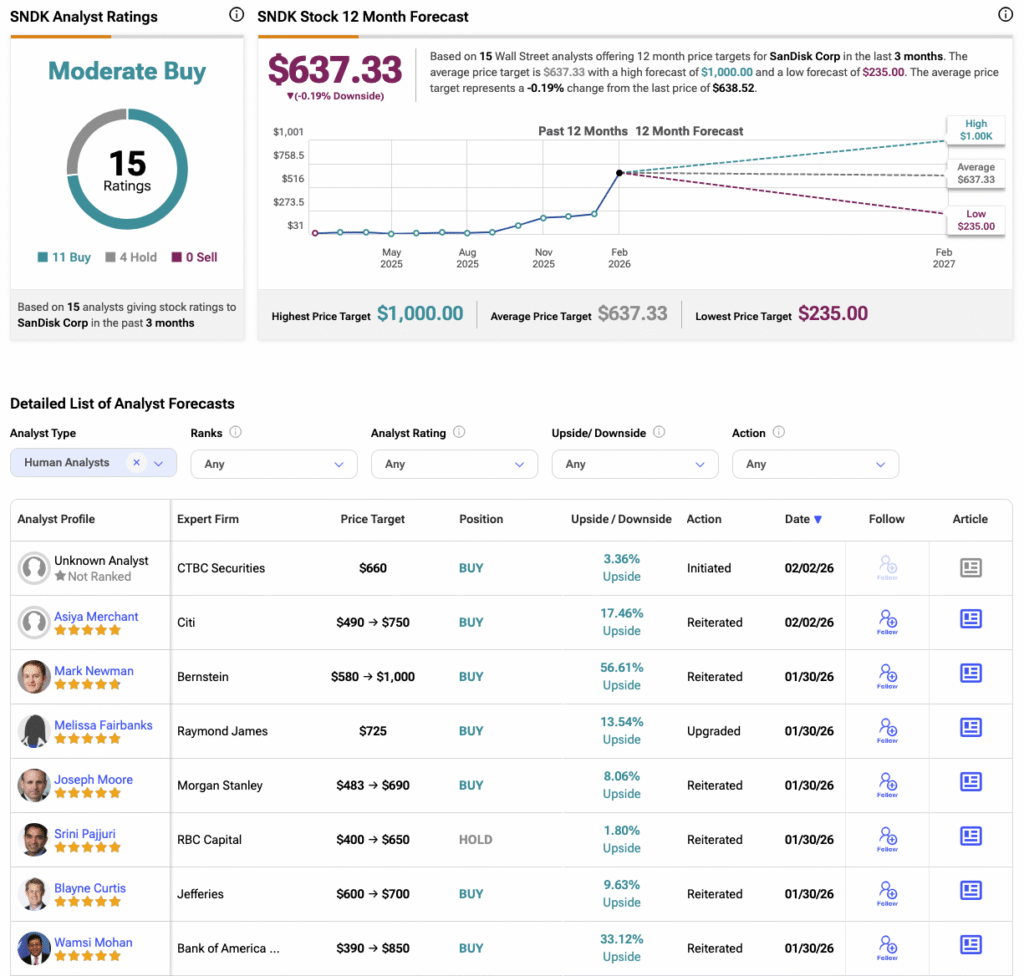Click the teal Buy legend swatch

click(42, 257)
